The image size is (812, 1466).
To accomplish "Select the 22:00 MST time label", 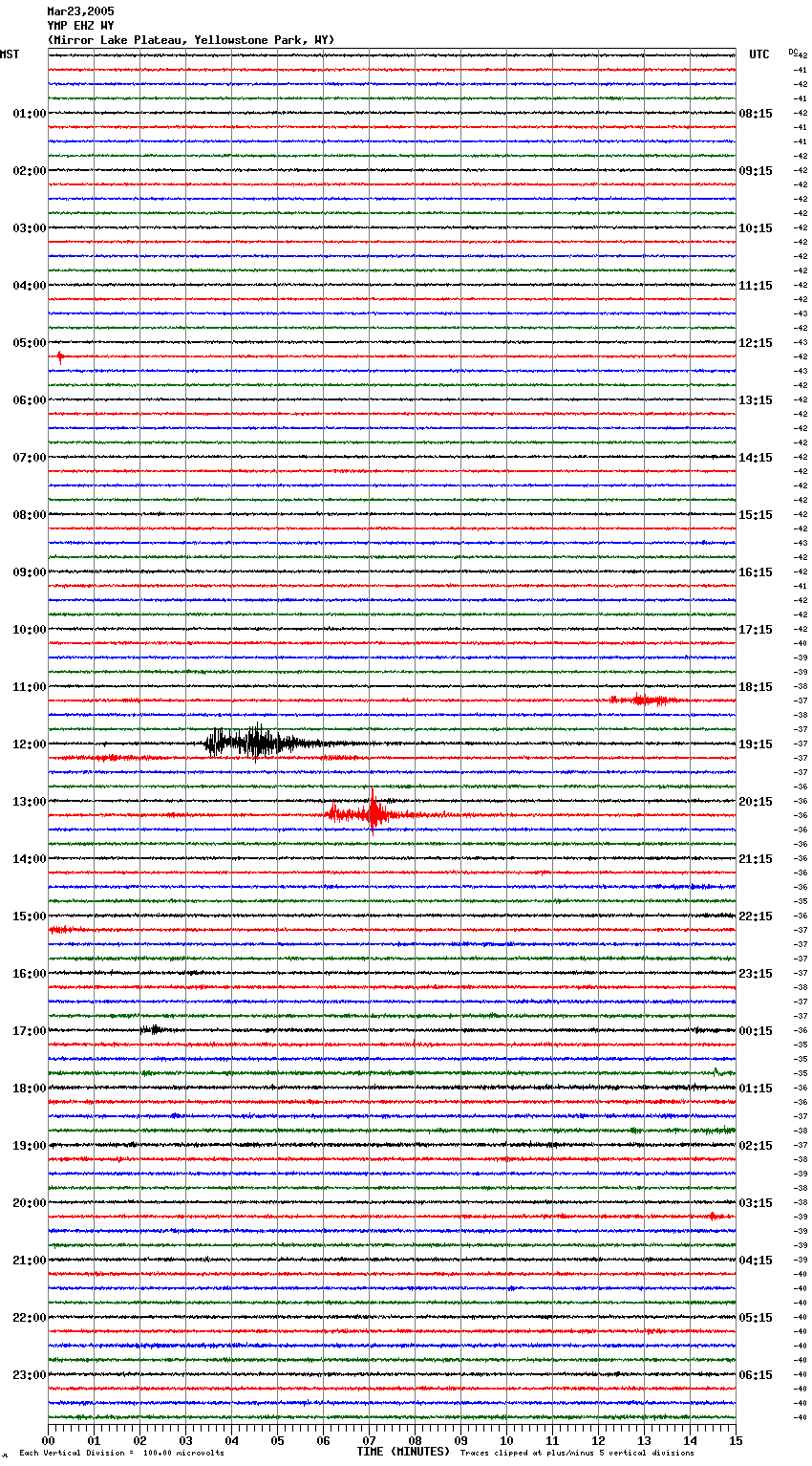I will tap(30, 1318).
